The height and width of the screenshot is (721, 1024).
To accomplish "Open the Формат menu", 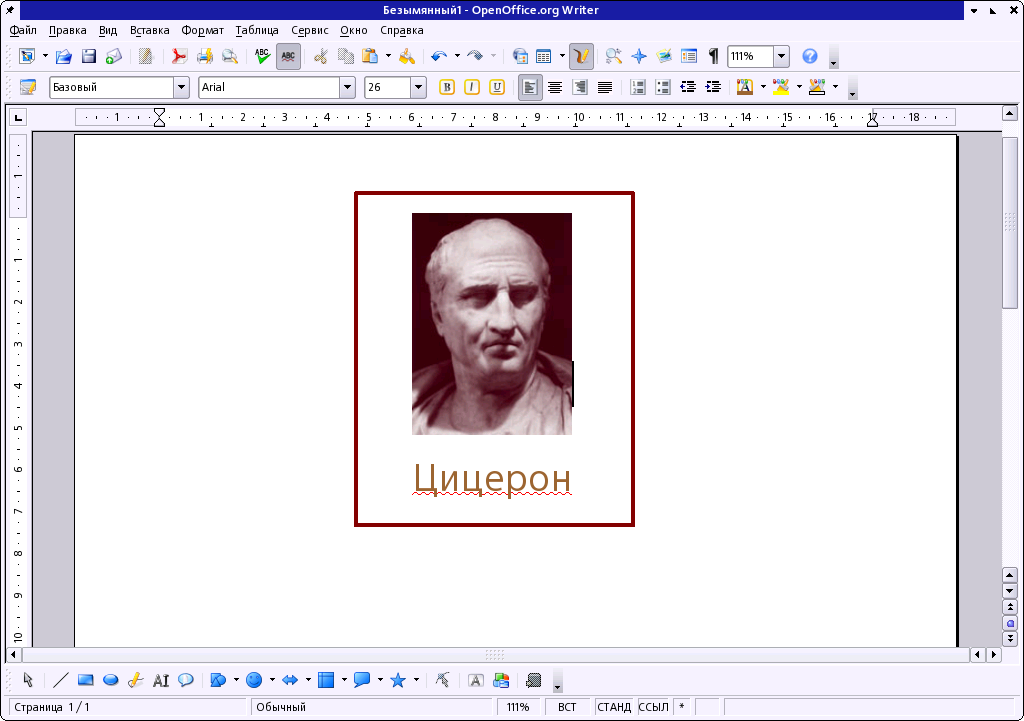I will (x=202, y=30).
